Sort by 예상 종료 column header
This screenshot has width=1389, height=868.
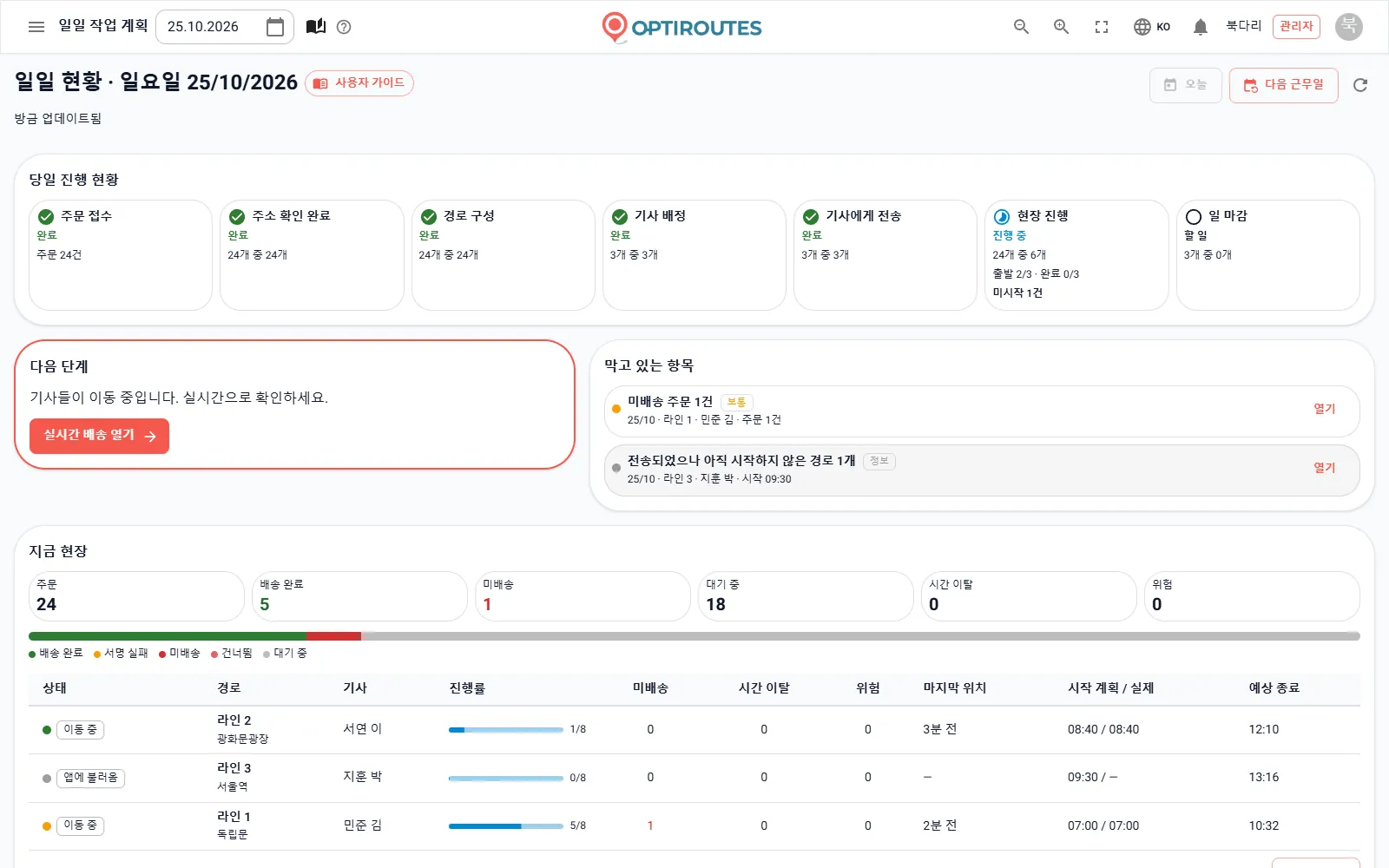pos(1274,688)
